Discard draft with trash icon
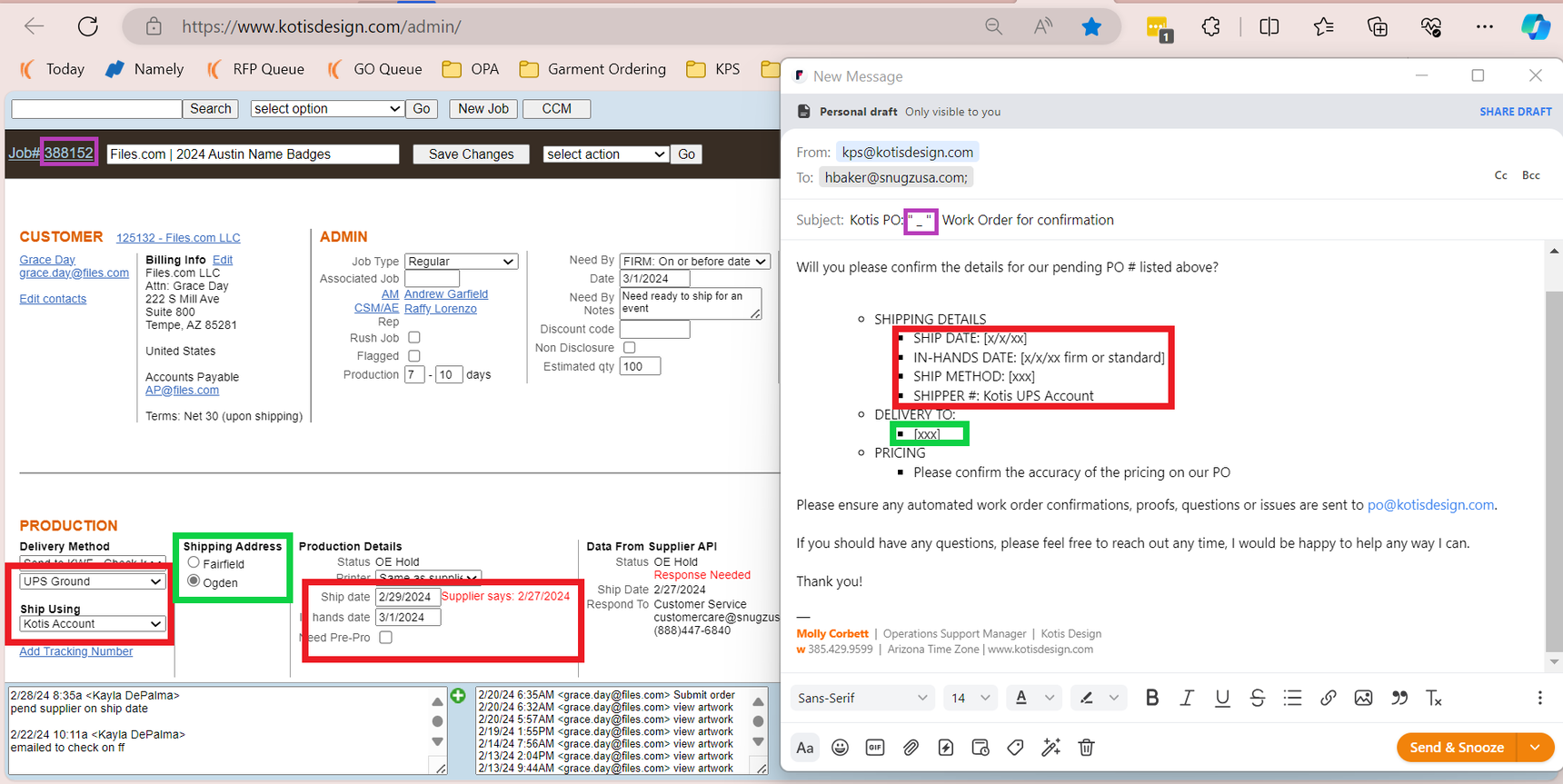 pyautogui.click(x=1086, y=748)
